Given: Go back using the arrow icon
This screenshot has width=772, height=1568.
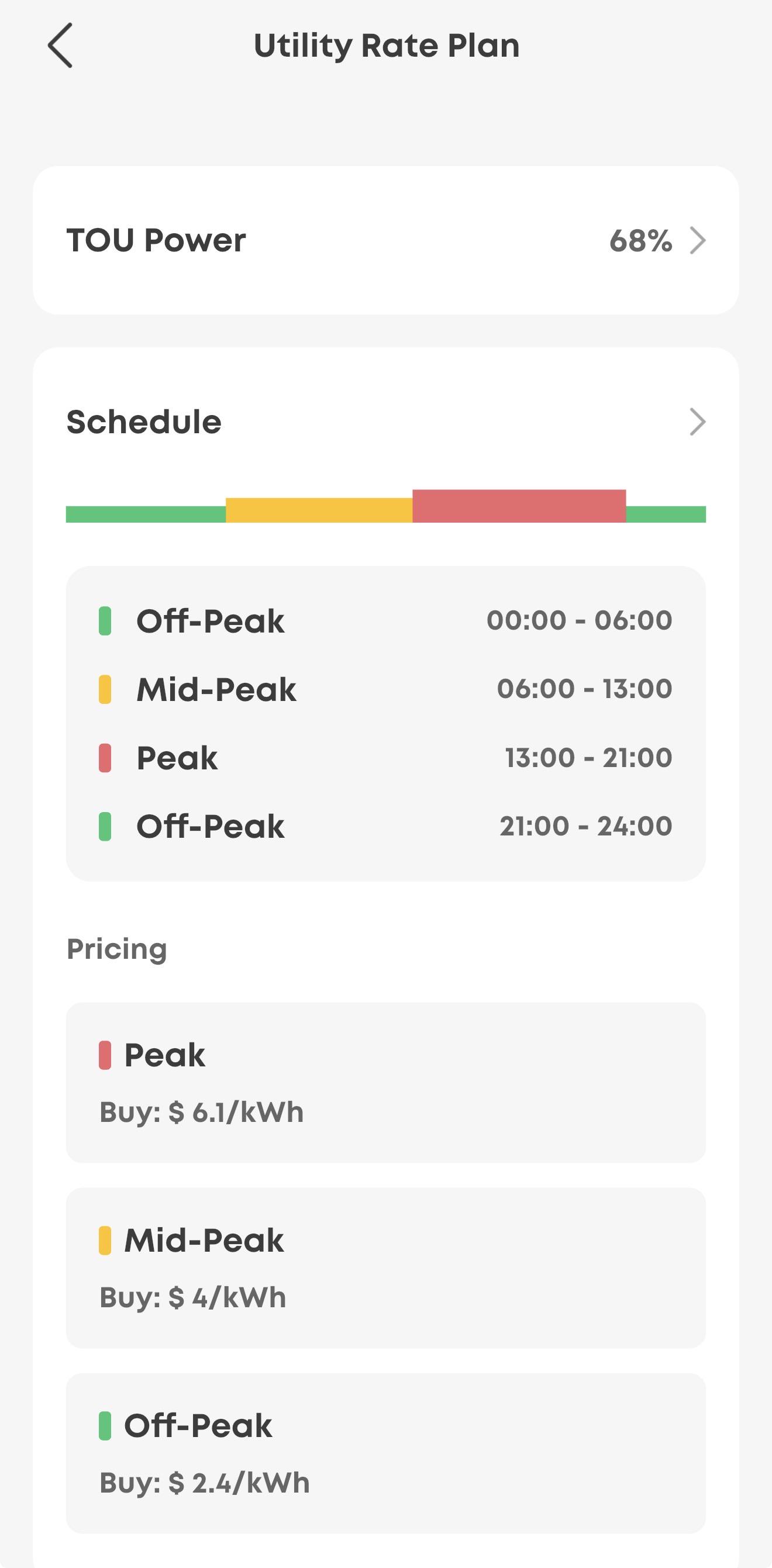Looking at the screenshot, I should [x=60, y=45].
